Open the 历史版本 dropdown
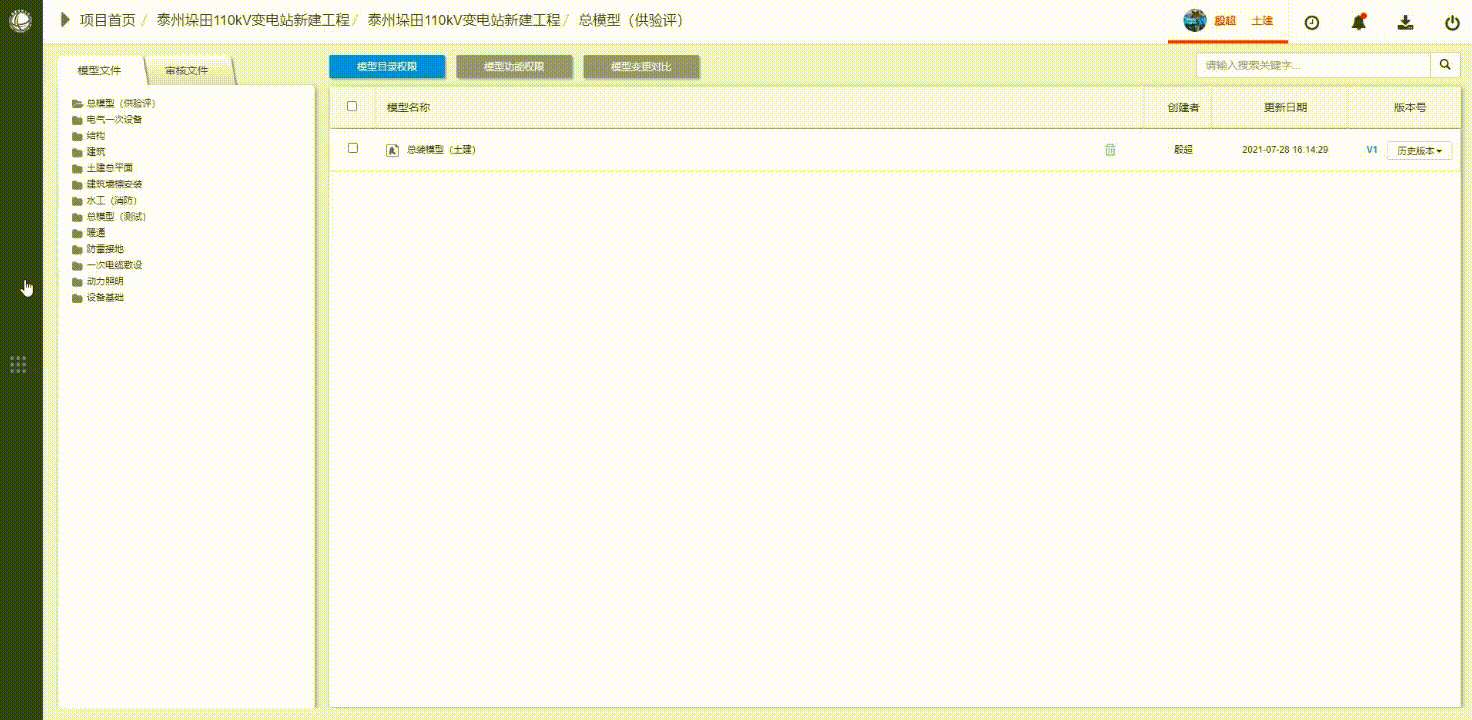Viewport: 1472px width, 720px height. pos(1419,150)
